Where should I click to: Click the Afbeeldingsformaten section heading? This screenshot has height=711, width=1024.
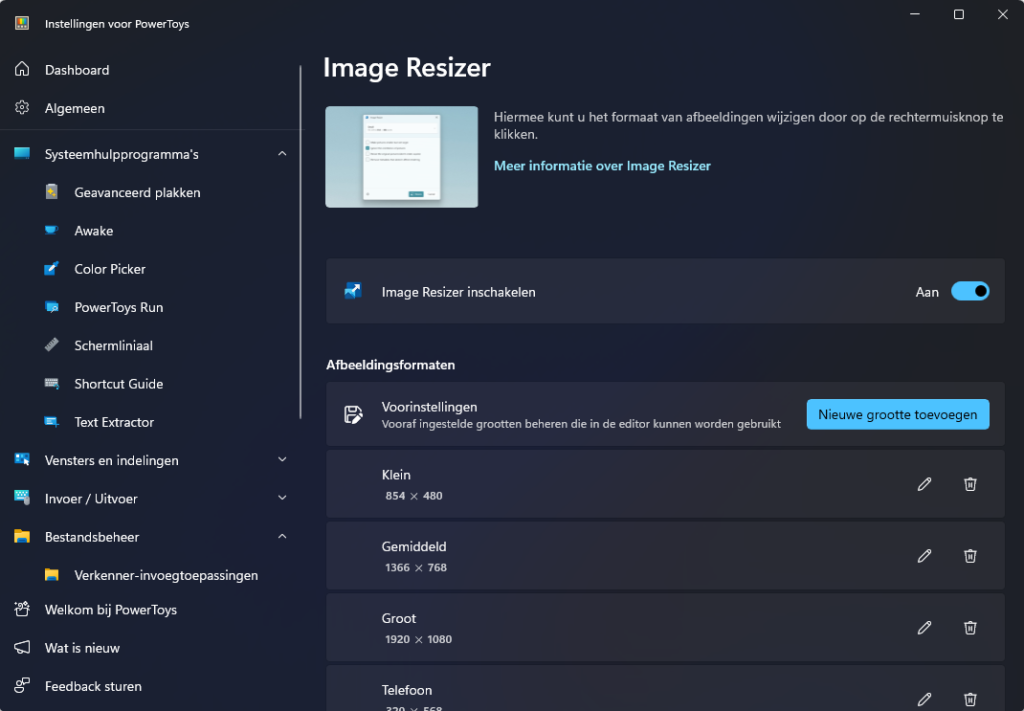pos(391,365)
